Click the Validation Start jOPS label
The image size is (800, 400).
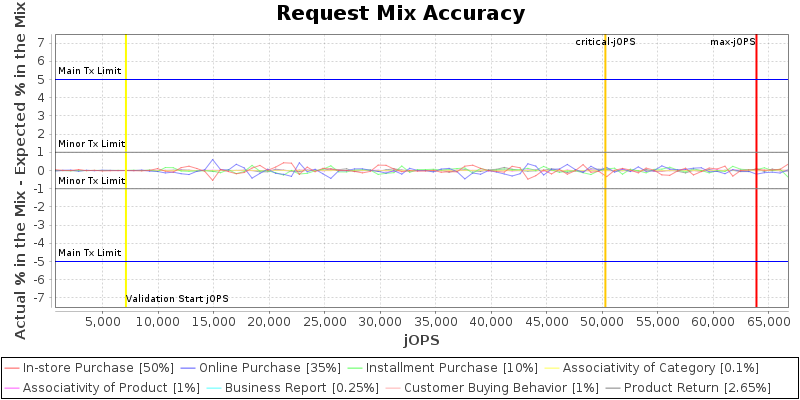pyautogui.click(x=177, y=299)
